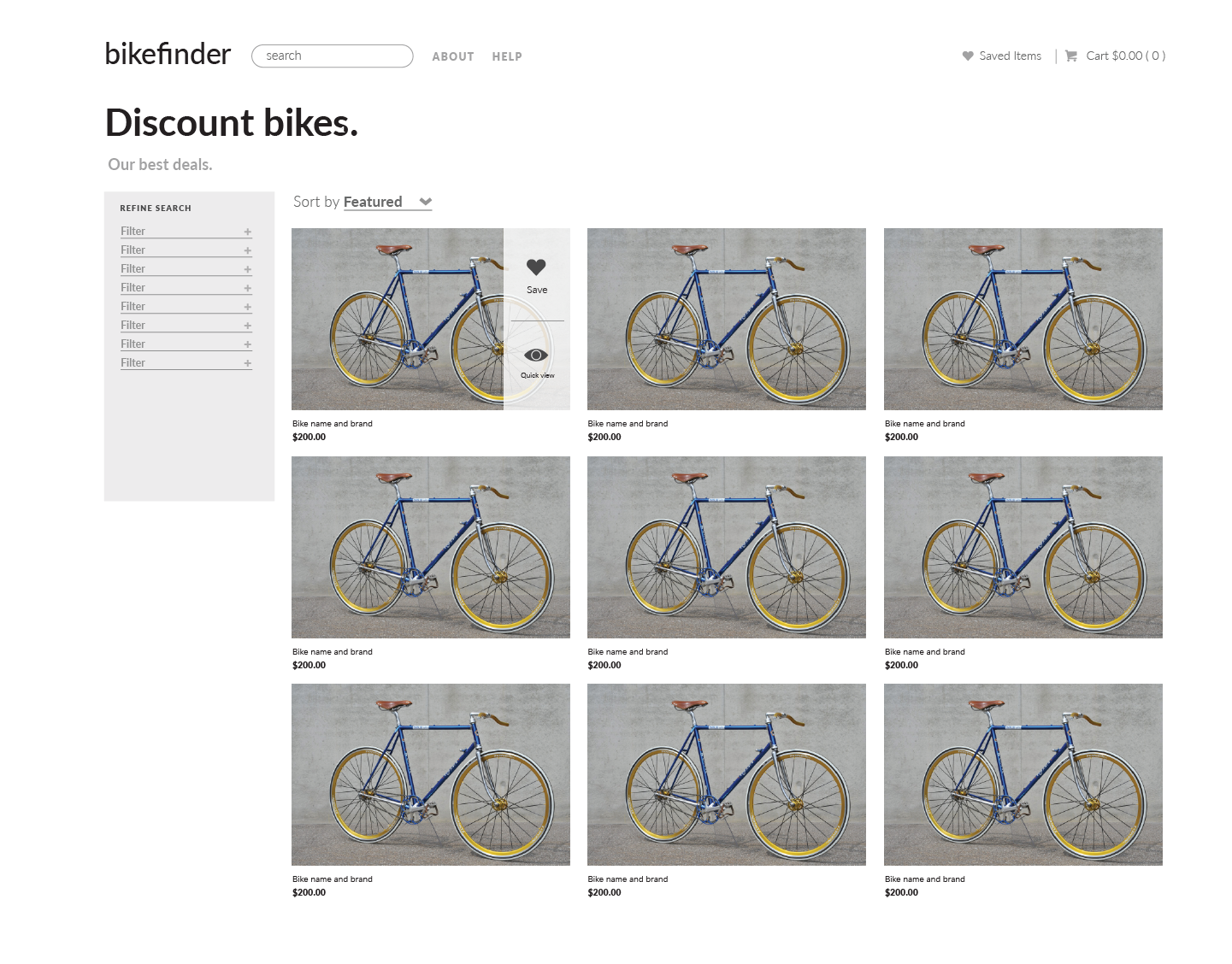Select the top-right bike thumbnail
1232x964 pixels.
click(x=1023, y=319)
